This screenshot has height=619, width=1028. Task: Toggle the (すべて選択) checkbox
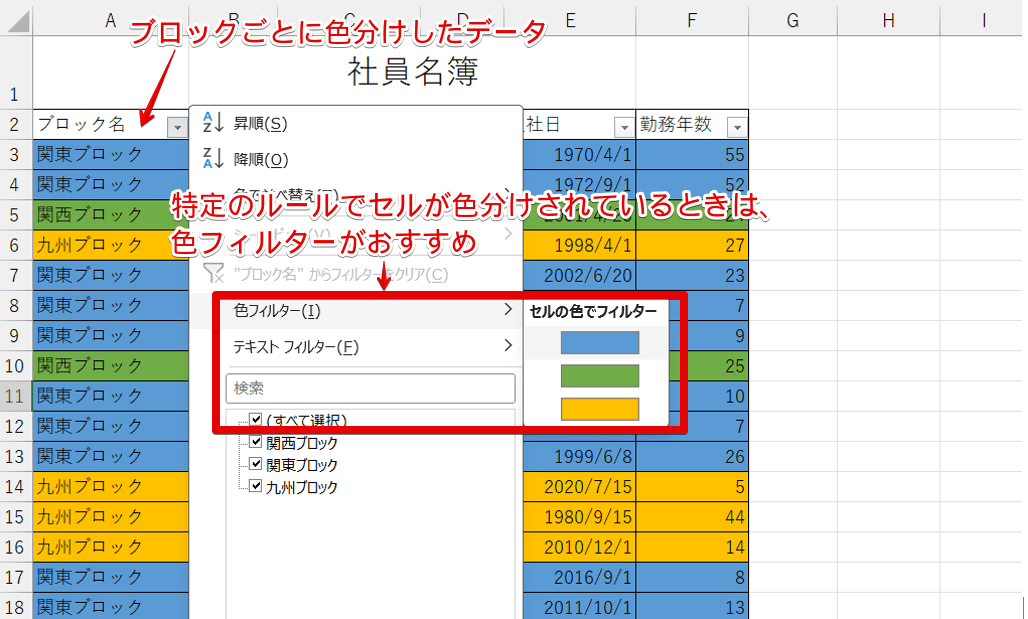click(256, 421)
